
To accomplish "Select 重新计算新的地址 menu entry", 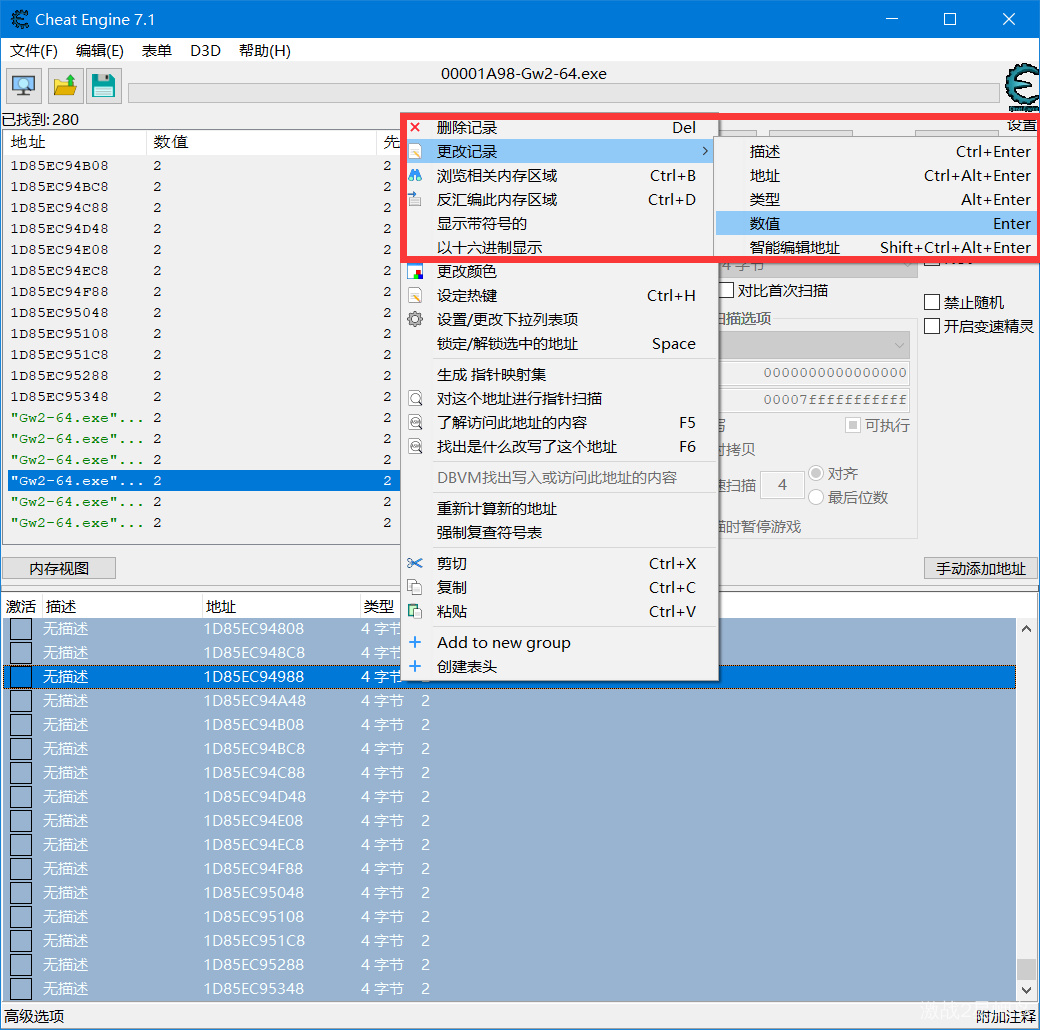I will point(560,509).
